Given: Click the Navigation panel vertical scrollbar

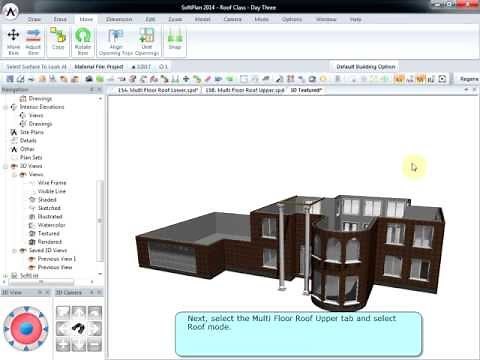Looking at the screenshot, I should [100, 221].
